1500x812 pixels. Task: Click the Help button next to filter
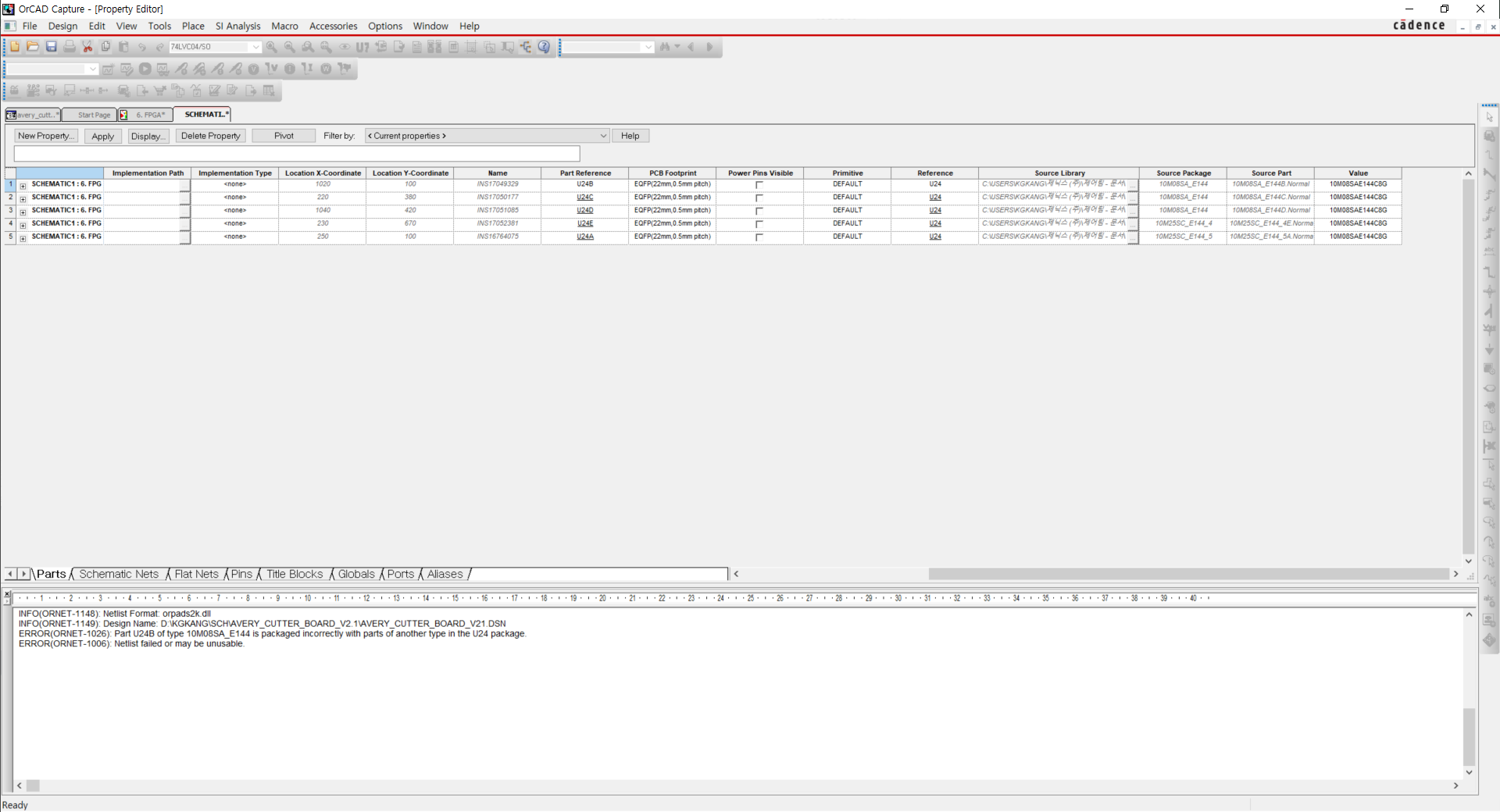click(x=630, y=136)
